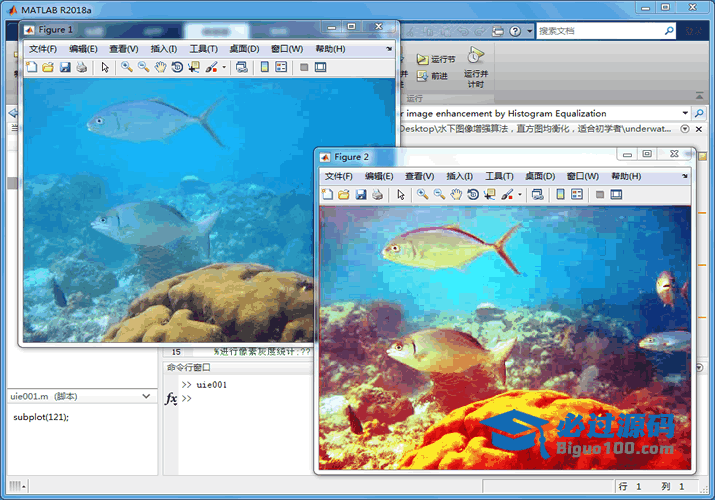Toggle Insert Legend in Figure 2 toolbar
715x500 pixels.
pos(577,194)
